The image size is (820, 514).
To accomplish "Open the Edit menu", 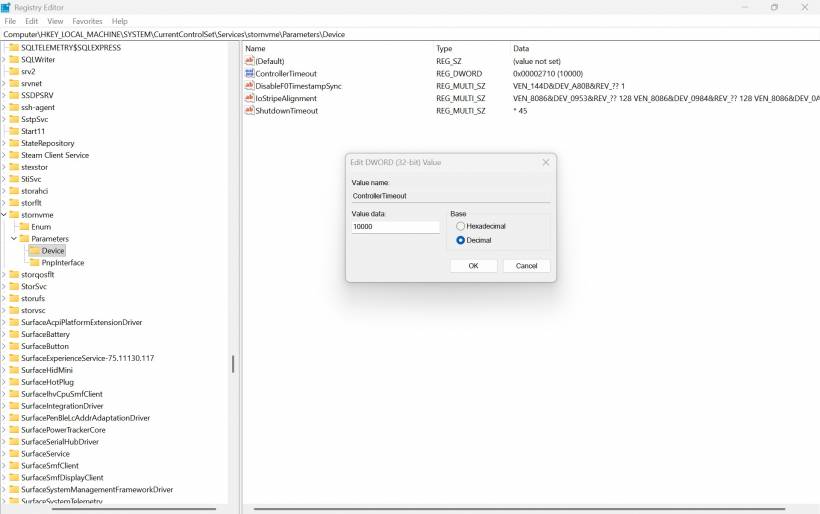I will coord(32,21).
